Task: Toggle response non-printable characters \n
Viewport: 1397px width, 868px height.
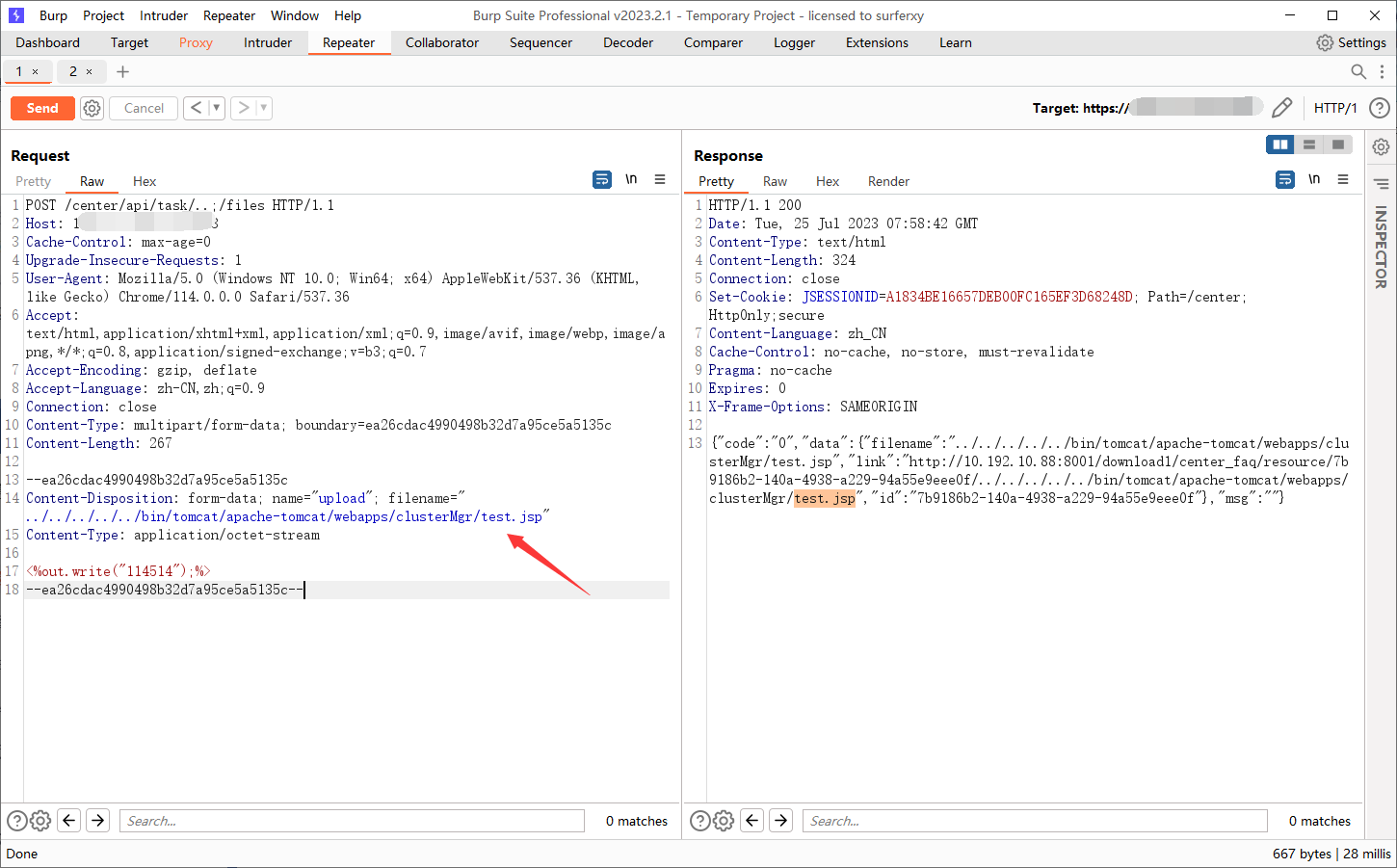Action: [x=1314, y=179]
